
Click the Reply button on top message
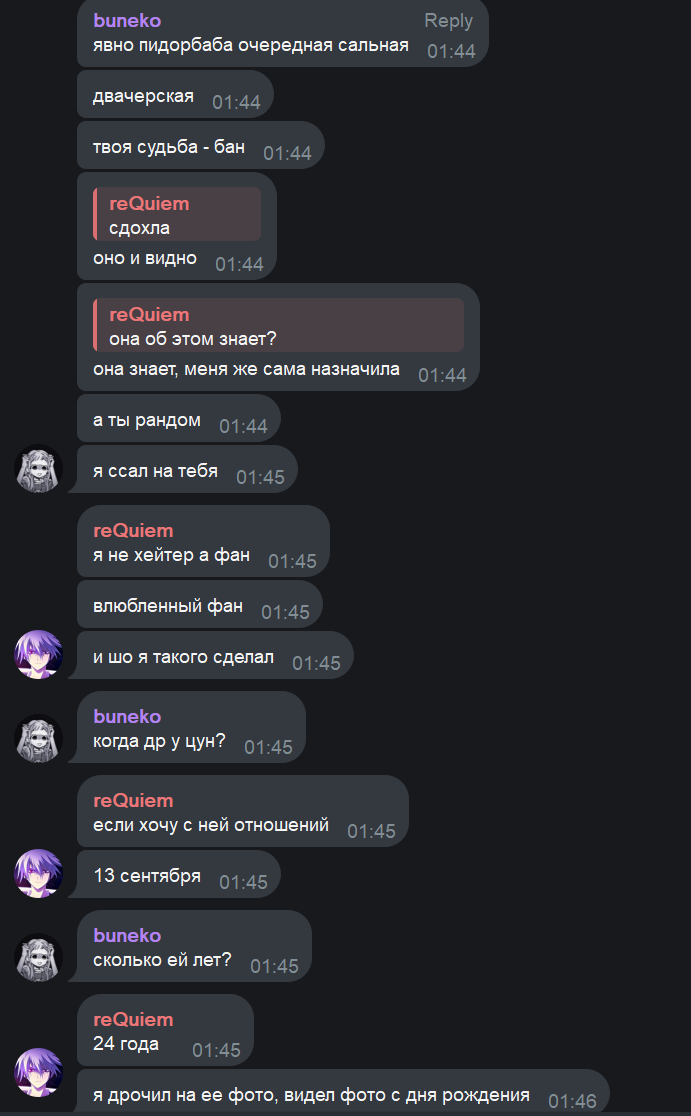[448, 21]
